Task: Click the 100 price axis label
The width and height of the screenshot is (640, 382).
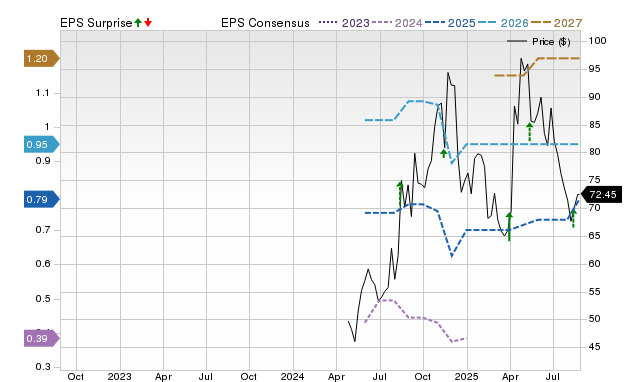Action: (x=598, y=41)
